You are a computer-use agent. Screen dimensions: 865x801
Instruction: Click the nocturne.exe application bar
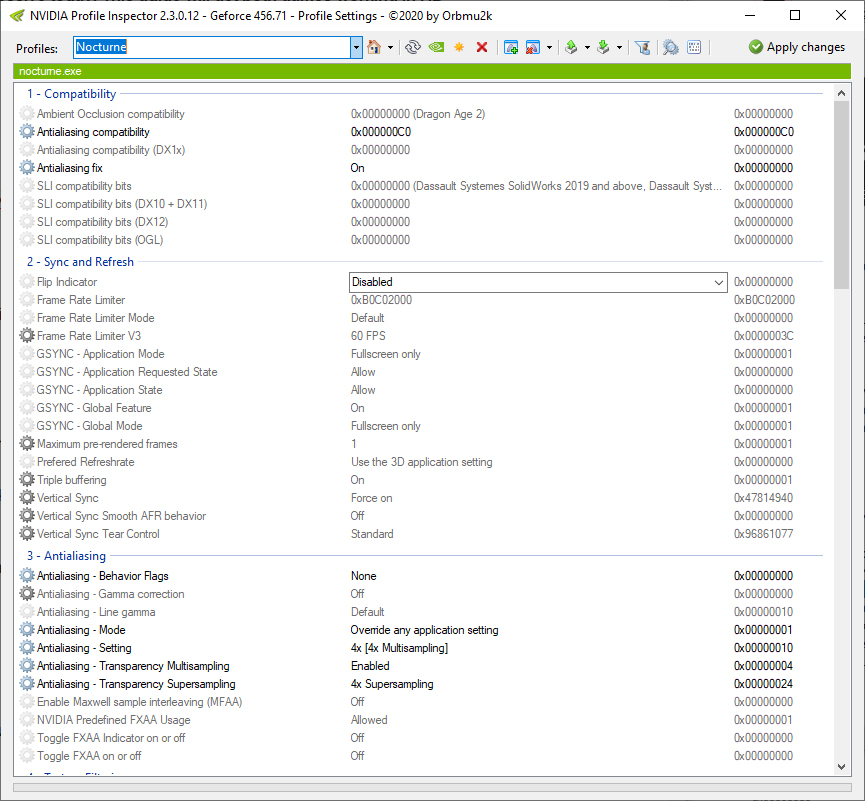pyautogui.click(x=432, y=71)
